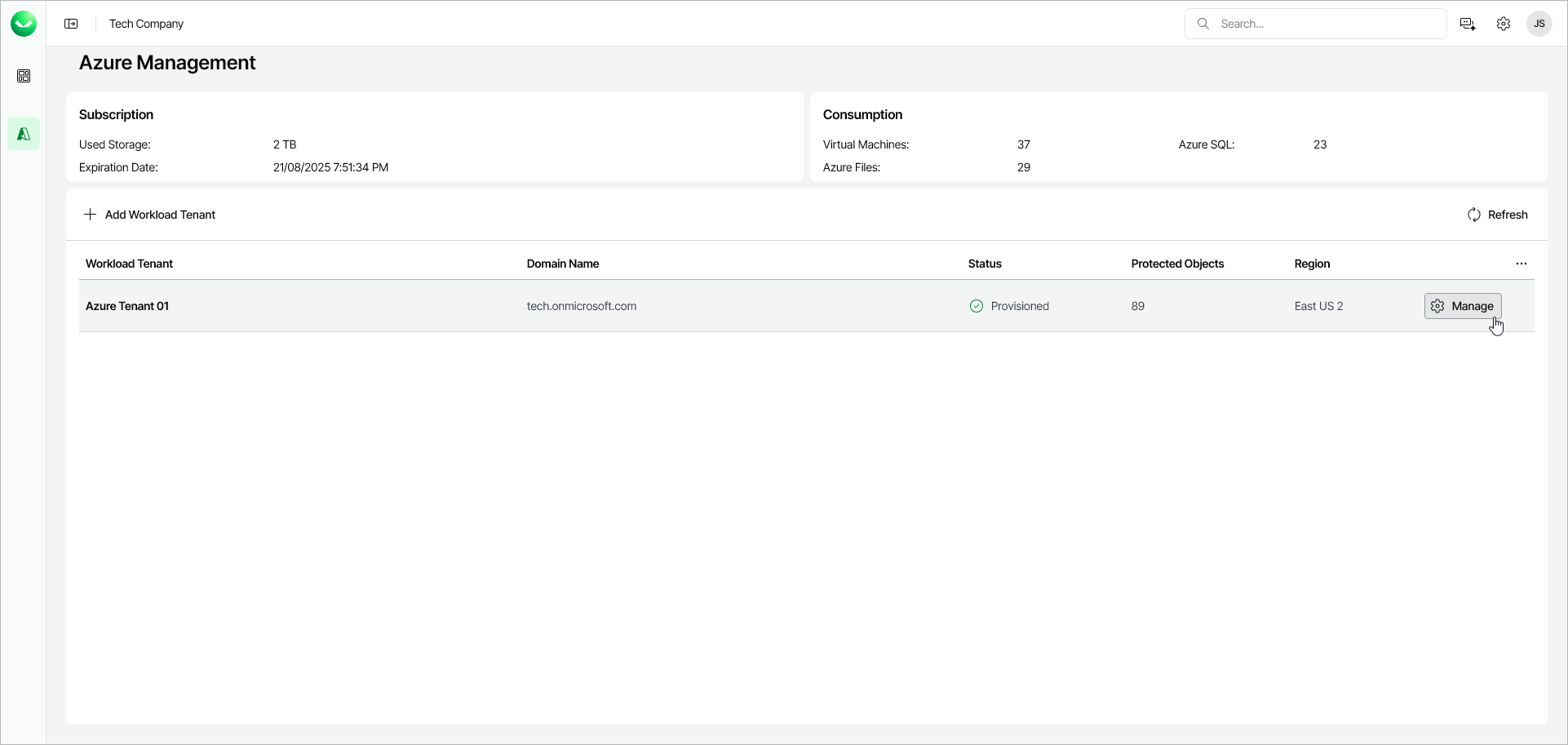The width and height of the screenshot is (1568, 745).
Task: Sort by Workload Tenant column header
Action: coord(129,264)
